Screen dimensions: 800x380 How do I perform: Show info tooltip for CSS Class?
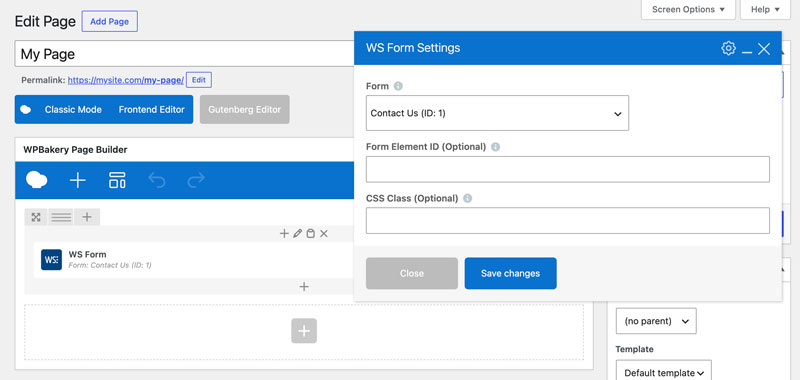tap(467, 198)
